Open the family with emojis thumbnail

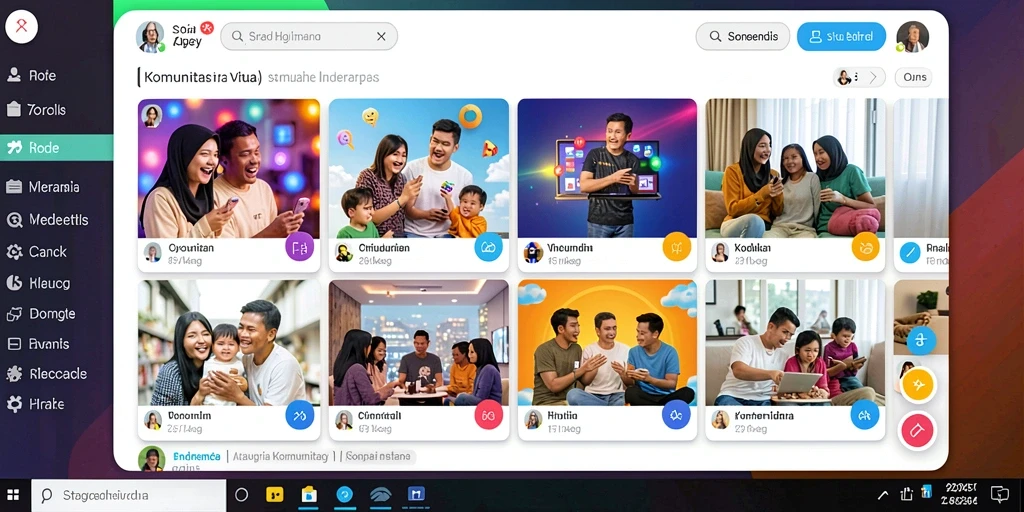(419, 168)
